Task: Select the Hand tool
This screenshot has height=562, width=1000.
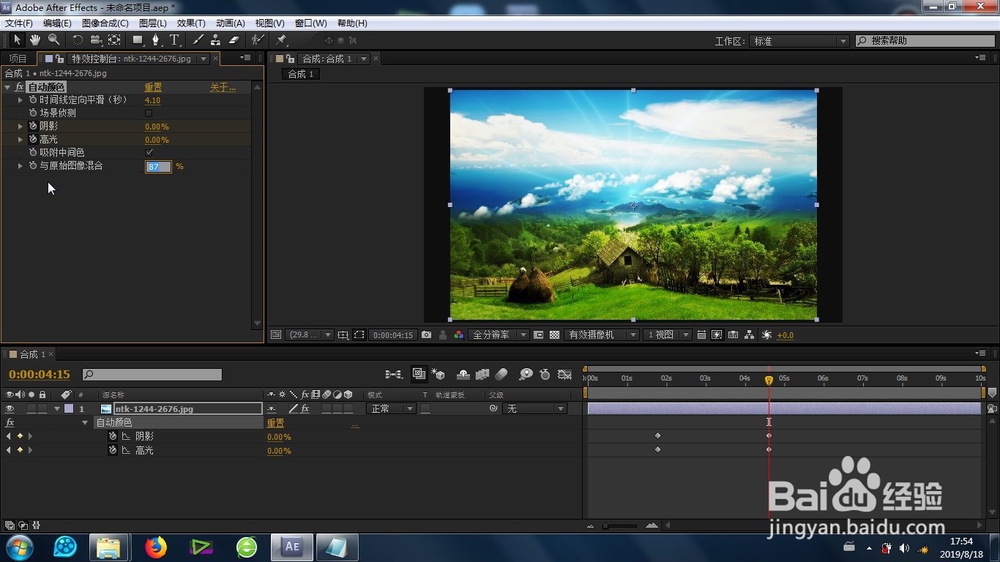Action: tap(35, 40)
